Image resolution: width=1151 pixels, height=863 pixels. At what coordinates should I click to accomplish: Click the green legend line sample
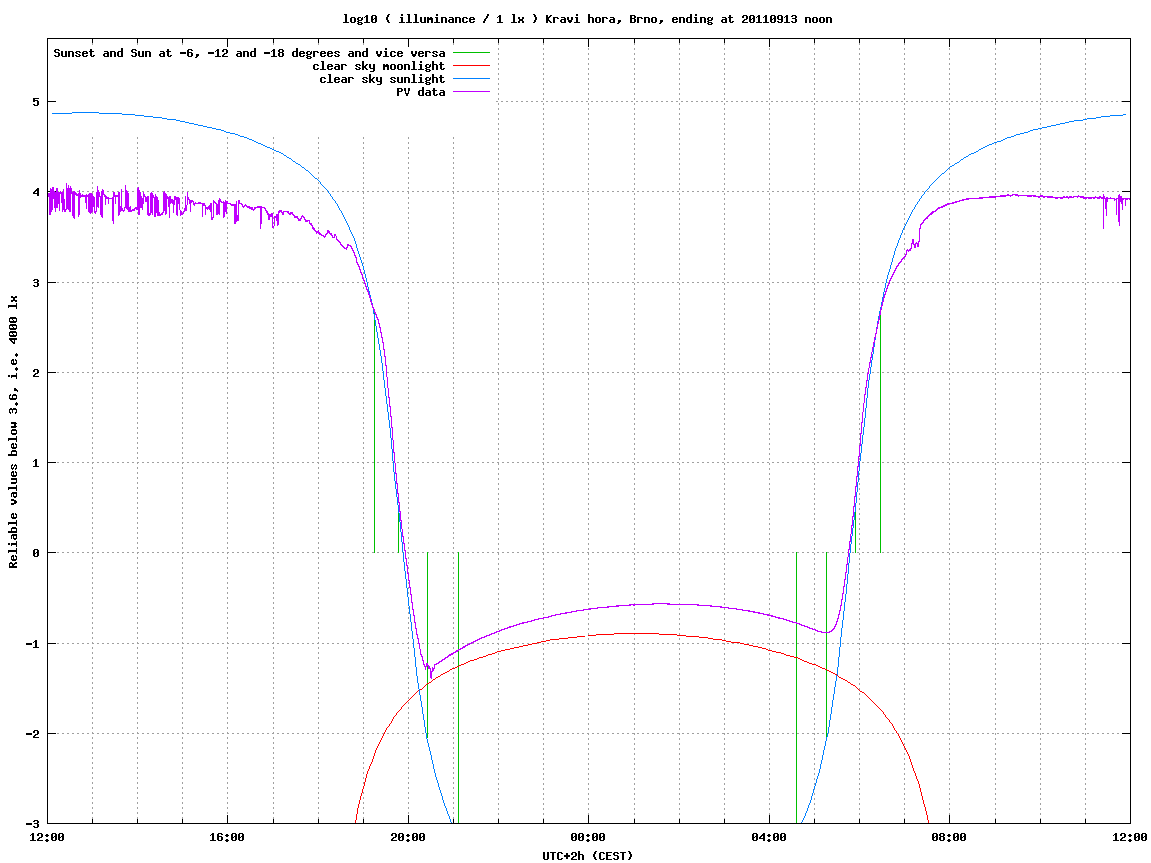coord(471,53)
